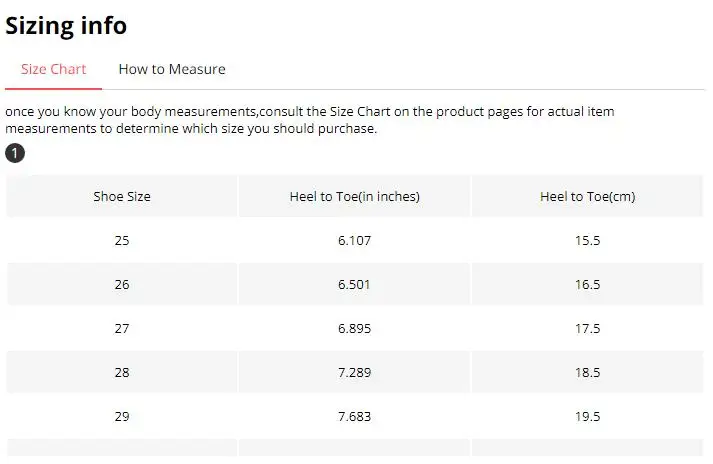Click shoe size 27 cell
Screen dimensions: 713x464
122,328
